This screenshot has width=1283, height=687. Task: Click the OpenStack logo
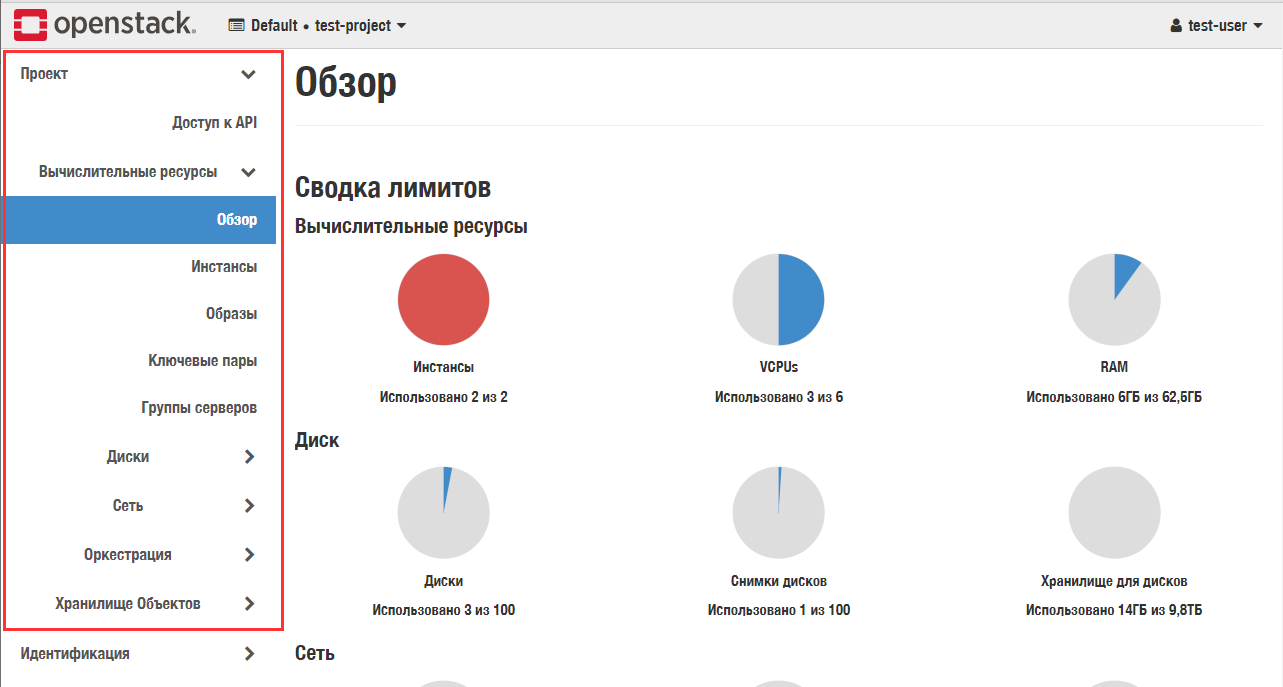pos(105,25)
